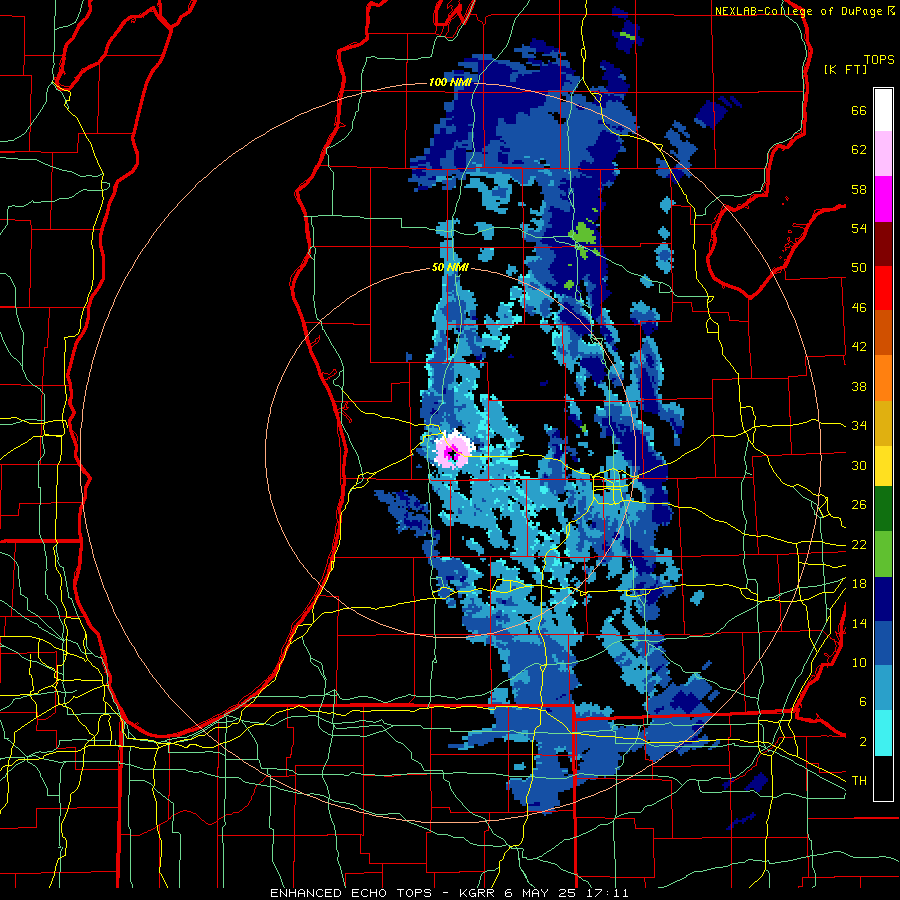Screen dimensions: 900x900
Task: Click the '22' legend value label
Action: tap(859, 544)
